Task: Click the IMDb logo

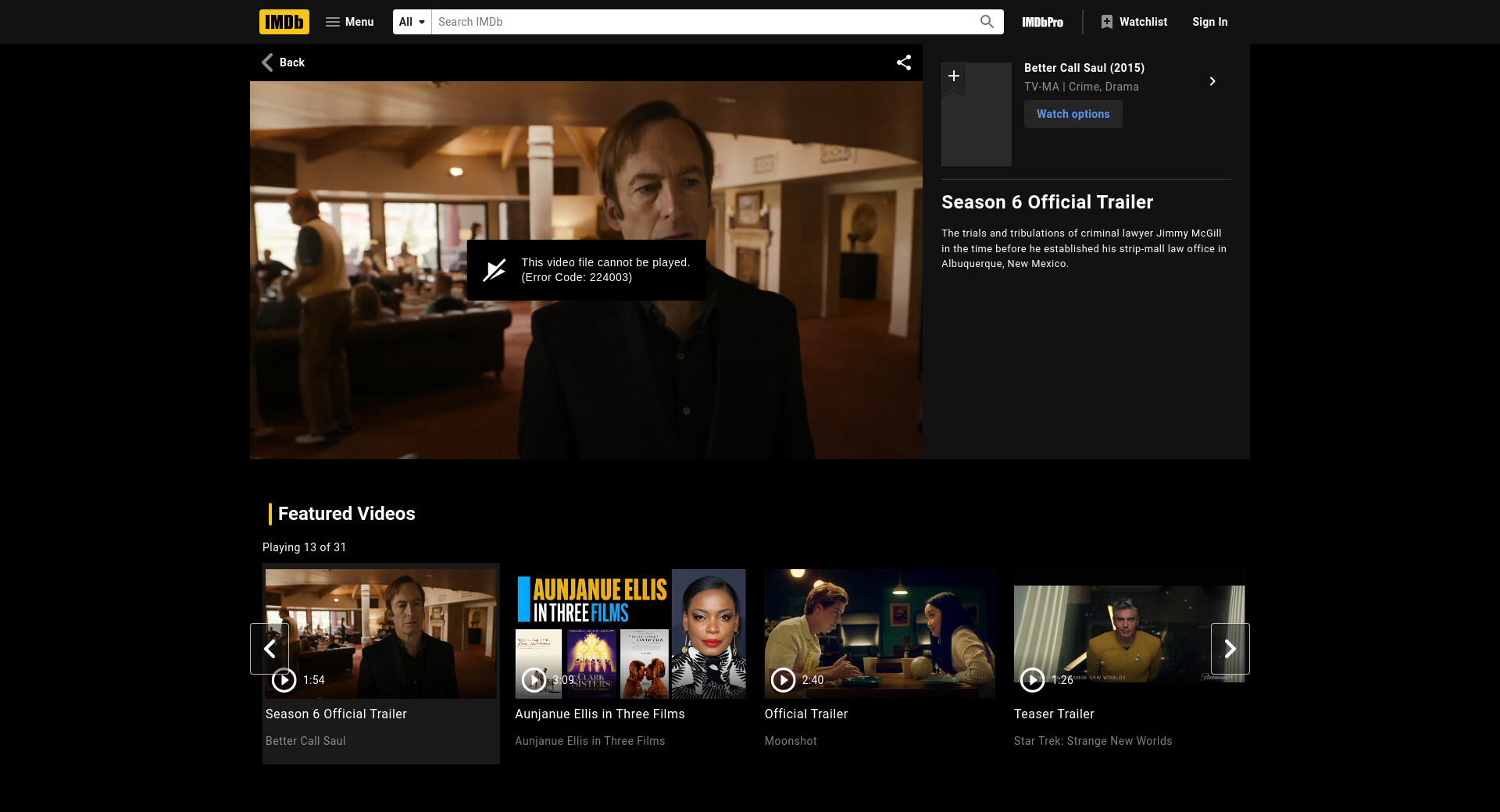Action: click(284, 22)
